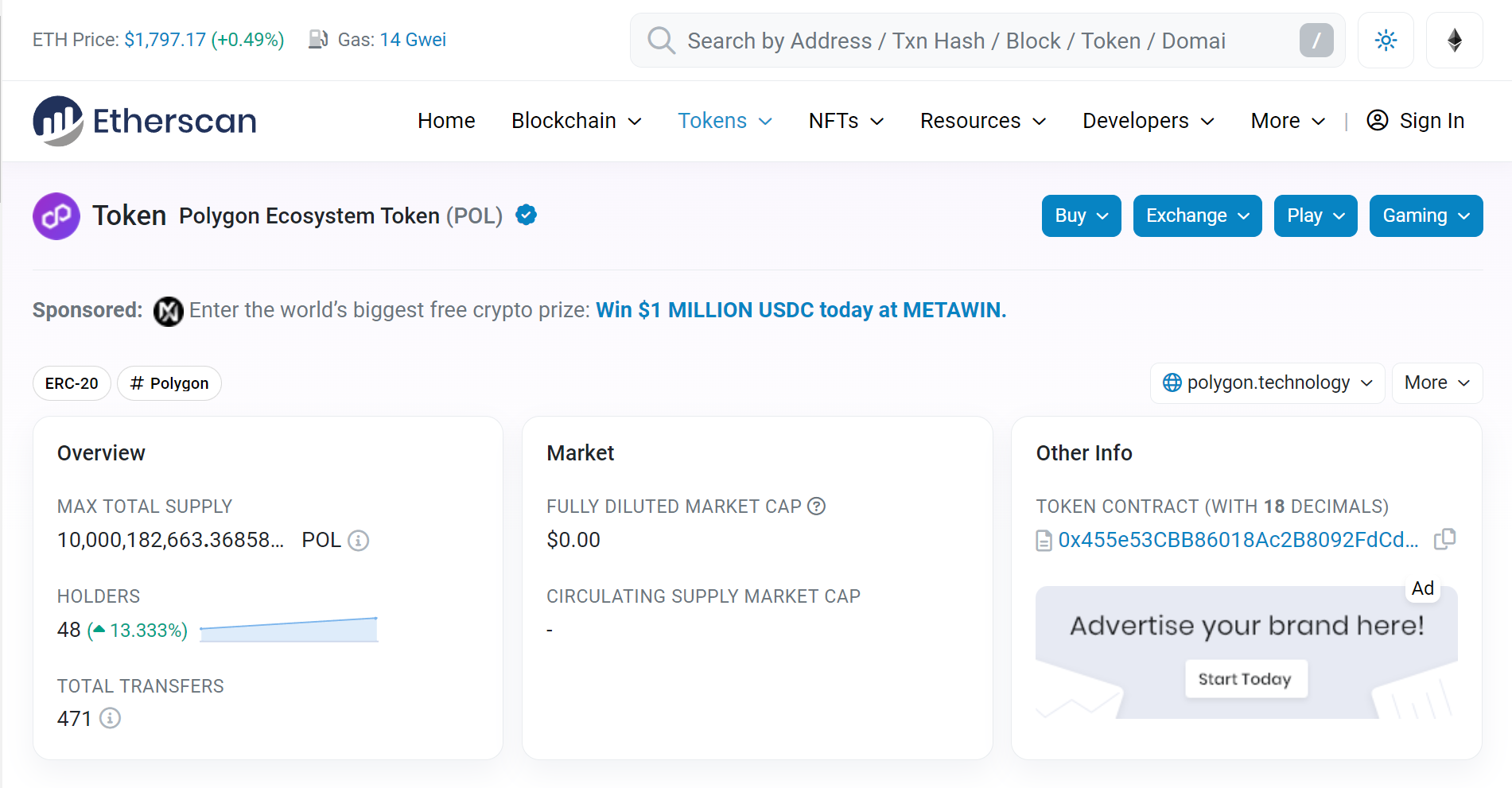Click the MetaWin sponsor logo

coord(169,311)
